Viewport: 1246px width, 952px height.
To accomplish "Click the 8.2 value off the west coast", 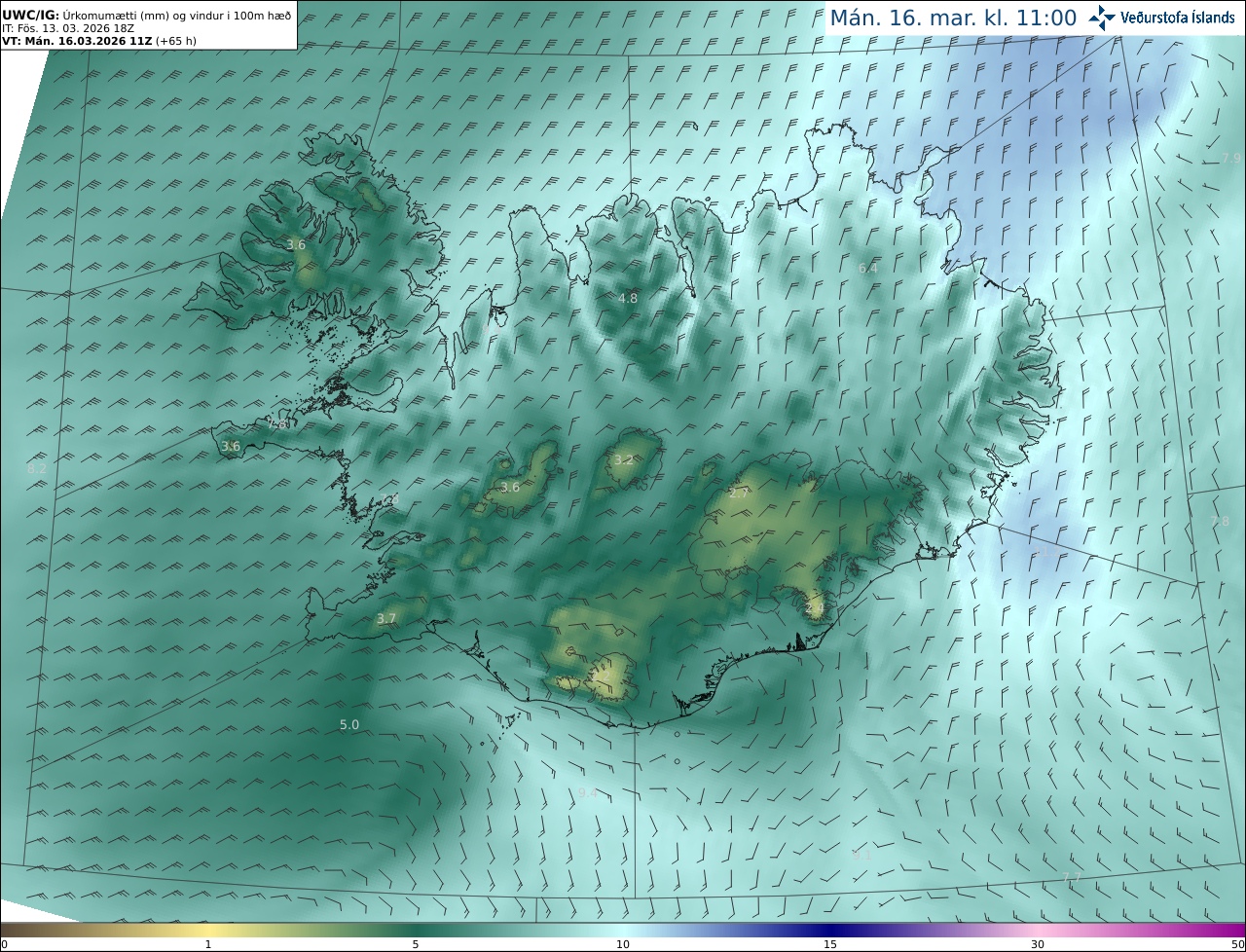I will click(37, 468).
